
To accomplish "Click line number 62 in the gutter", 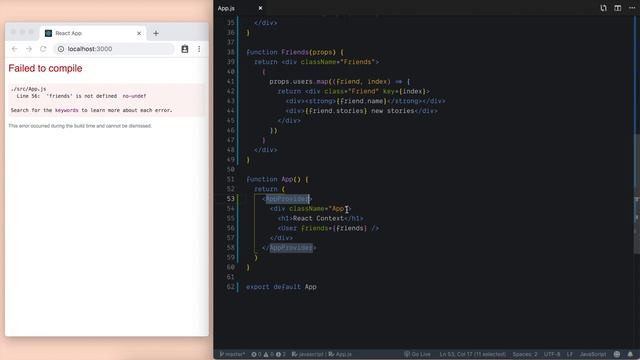I will pos(231,287).
